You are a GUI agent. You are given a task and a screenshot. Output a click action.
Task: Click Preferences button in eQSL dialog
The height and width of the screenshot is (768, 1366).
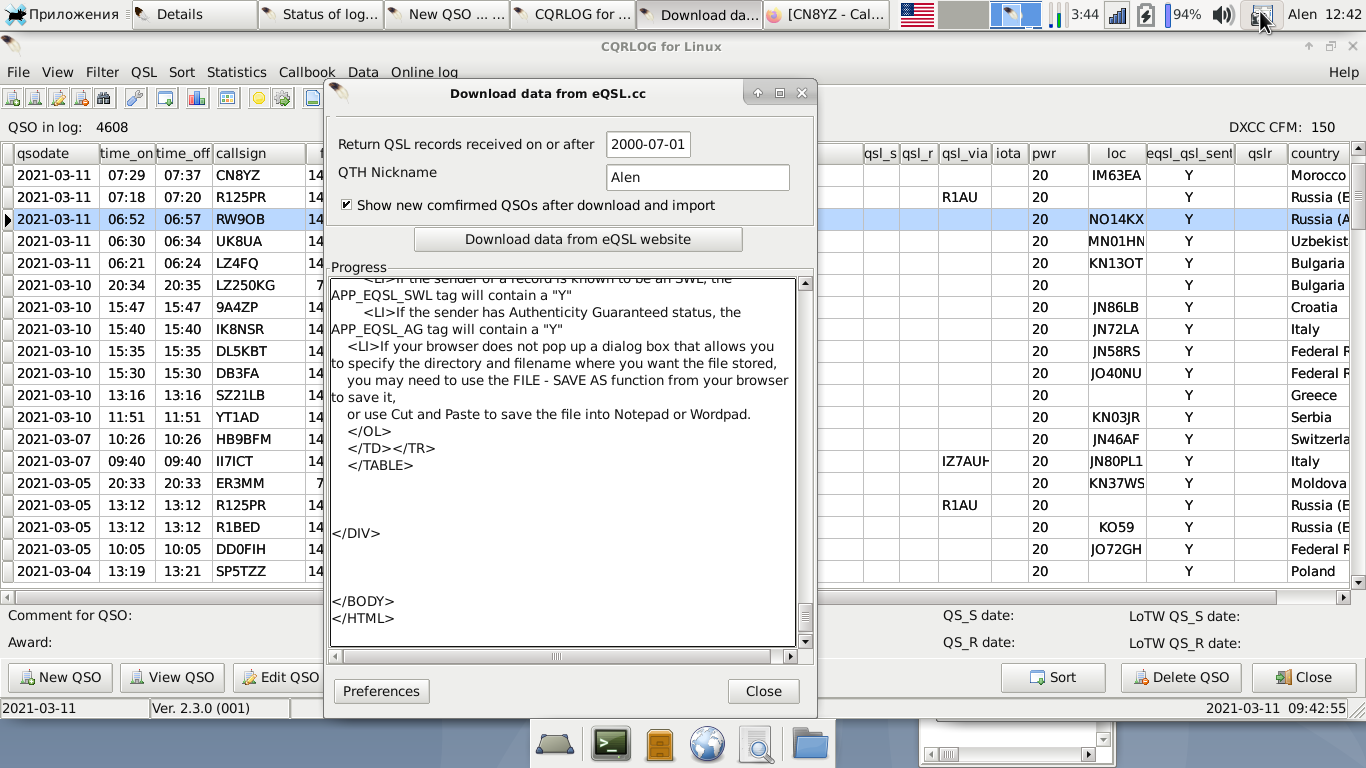(381, 691)
